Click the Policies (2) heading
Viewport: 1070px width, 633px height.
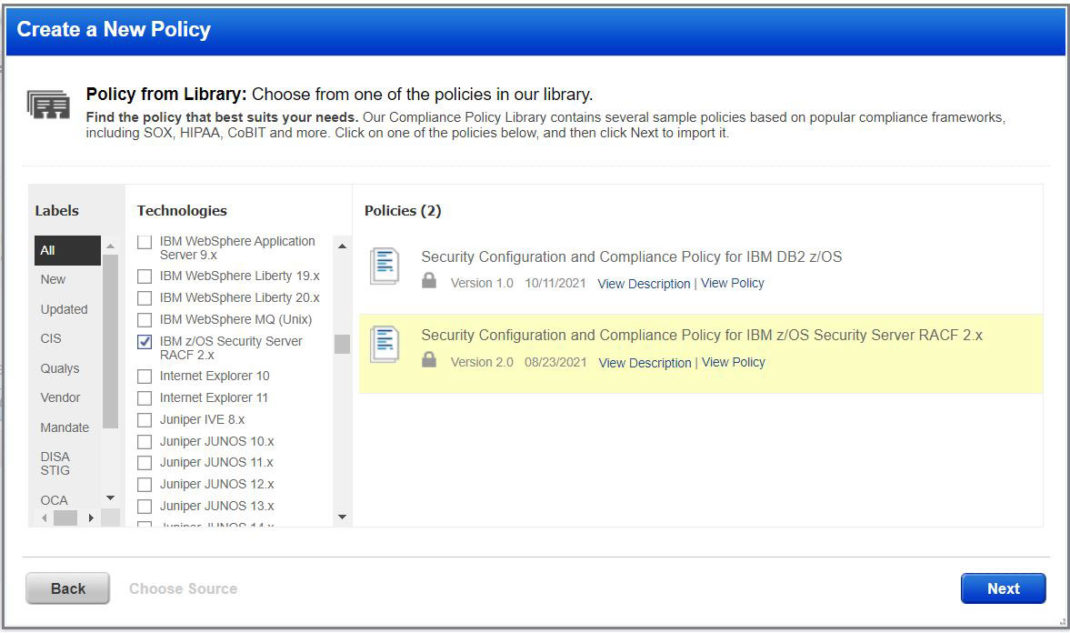pyautogui.click(x=403, y=211)
